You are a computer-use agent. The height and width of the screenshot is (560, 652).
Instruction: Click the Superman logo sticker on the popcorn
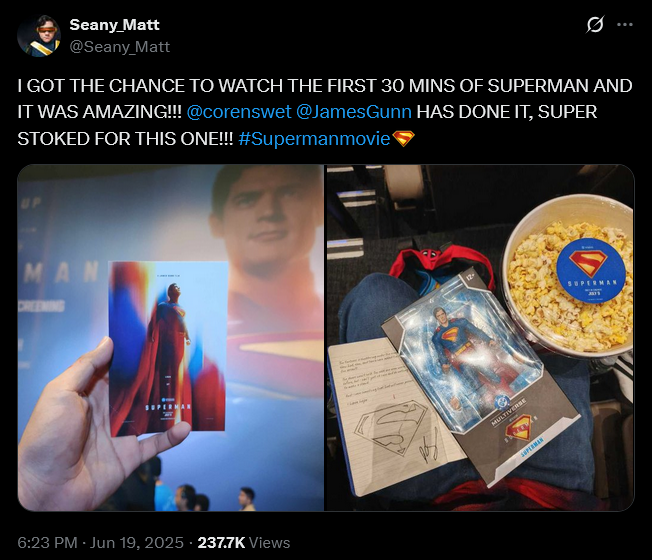point(590,271)
